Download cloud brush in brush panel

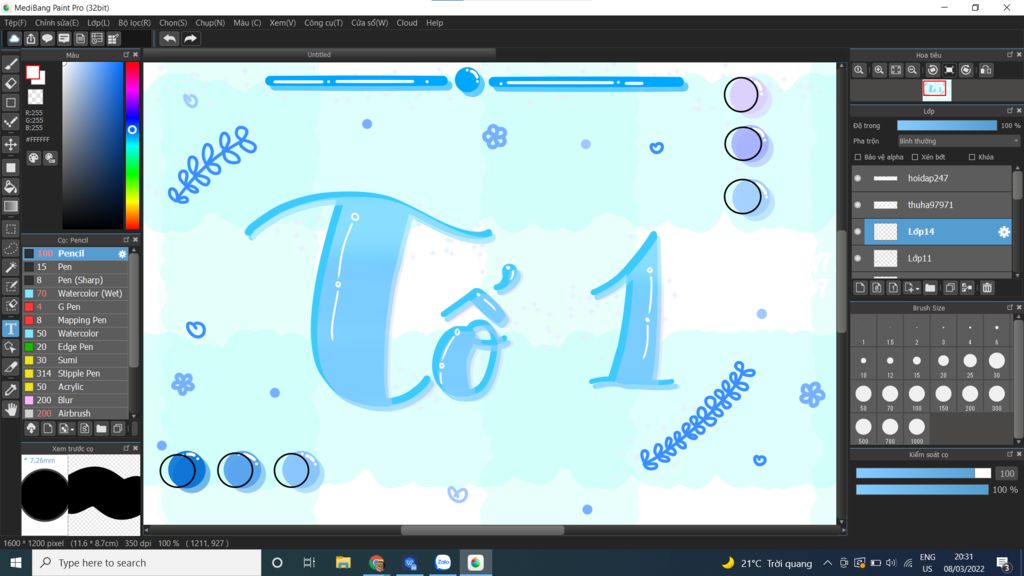click(31, 428)
